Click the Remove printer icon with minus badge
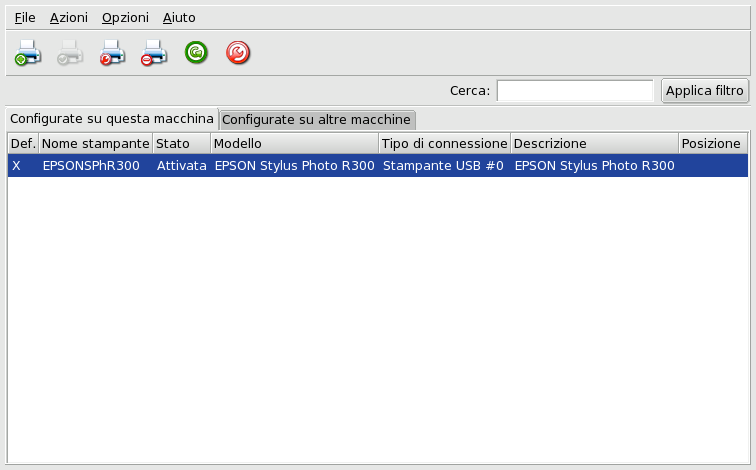 coord(153,53)
